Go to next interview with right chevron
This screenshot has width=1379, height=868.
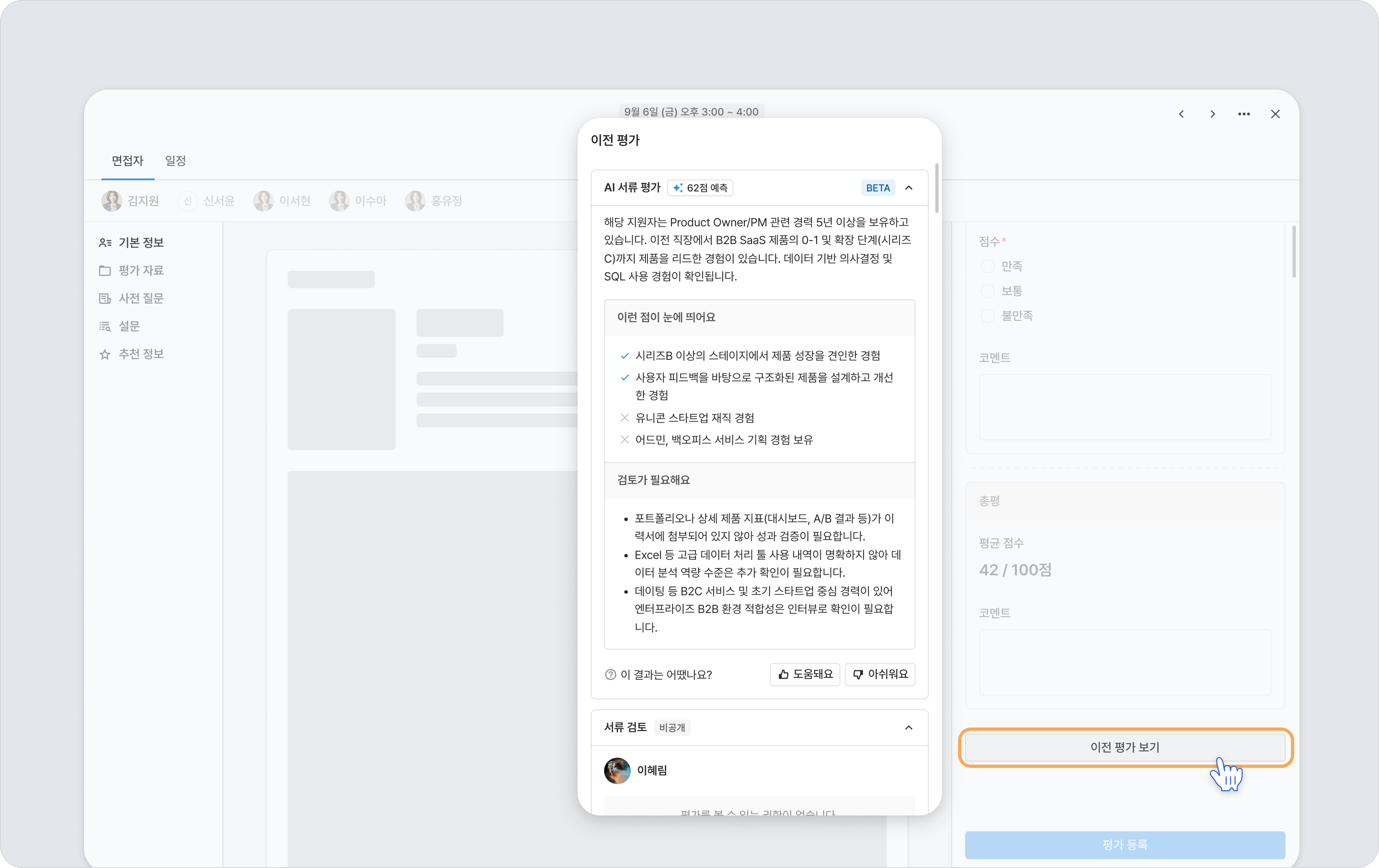pyautogui.click(x=1212, y=114)
